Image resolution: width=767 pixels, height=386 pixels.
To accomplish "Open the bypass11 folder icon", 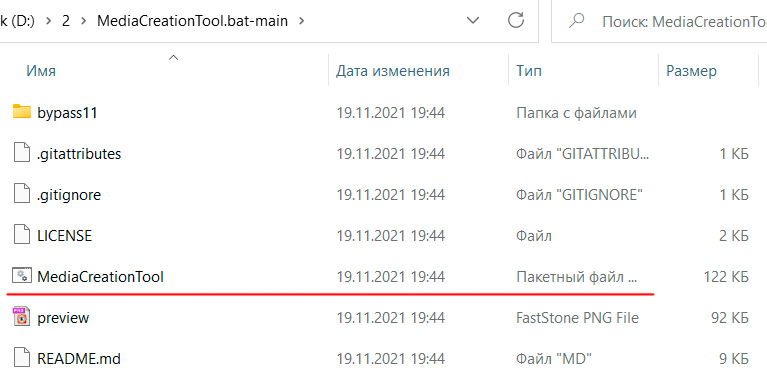I will click(22, 112).
